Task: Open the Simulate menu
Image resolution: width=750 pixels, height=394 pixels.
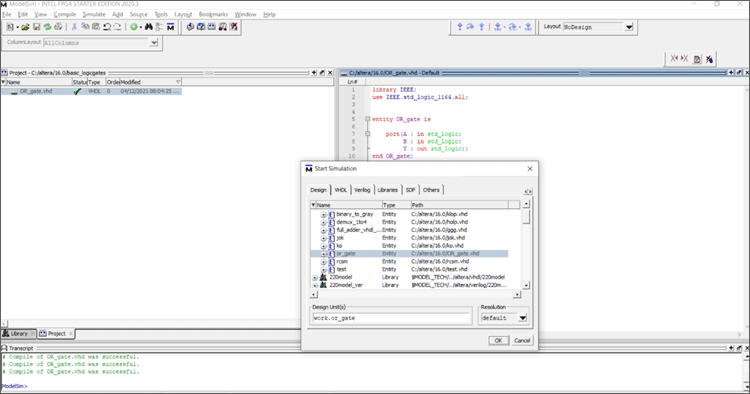Action: (x=94, y=14)
